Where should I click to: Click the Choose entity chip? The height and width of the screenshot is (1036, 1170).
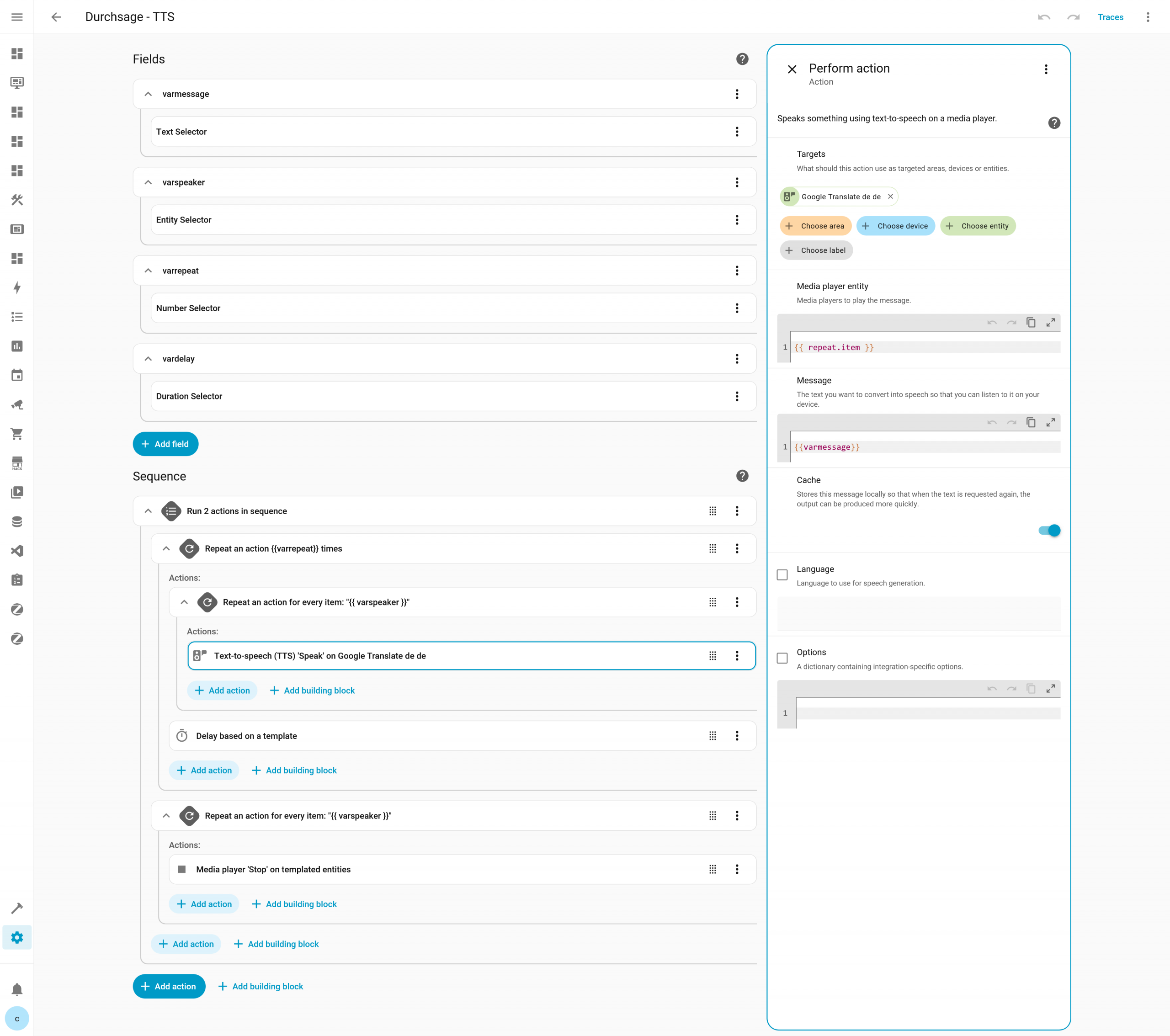tap(978, 226)
